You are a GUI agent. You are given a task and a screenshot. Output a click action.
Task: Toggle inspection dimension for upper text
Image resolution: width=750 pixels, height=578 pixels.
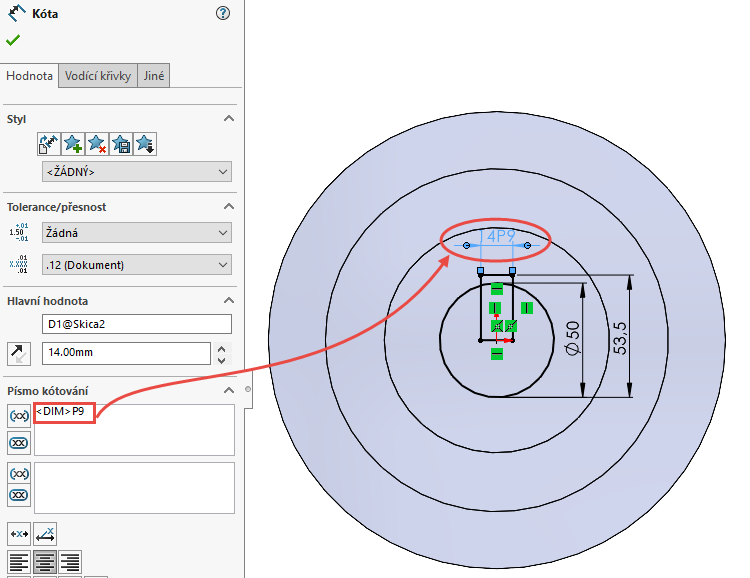(x=19, y=443)
